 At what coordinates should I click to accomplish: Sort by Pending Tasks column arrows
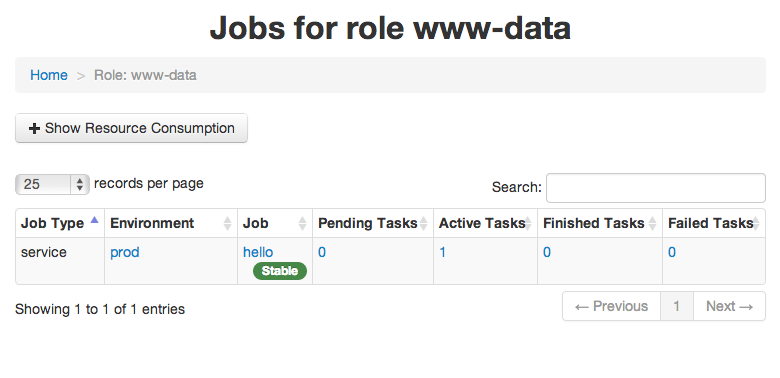click(x=423, y=223)
